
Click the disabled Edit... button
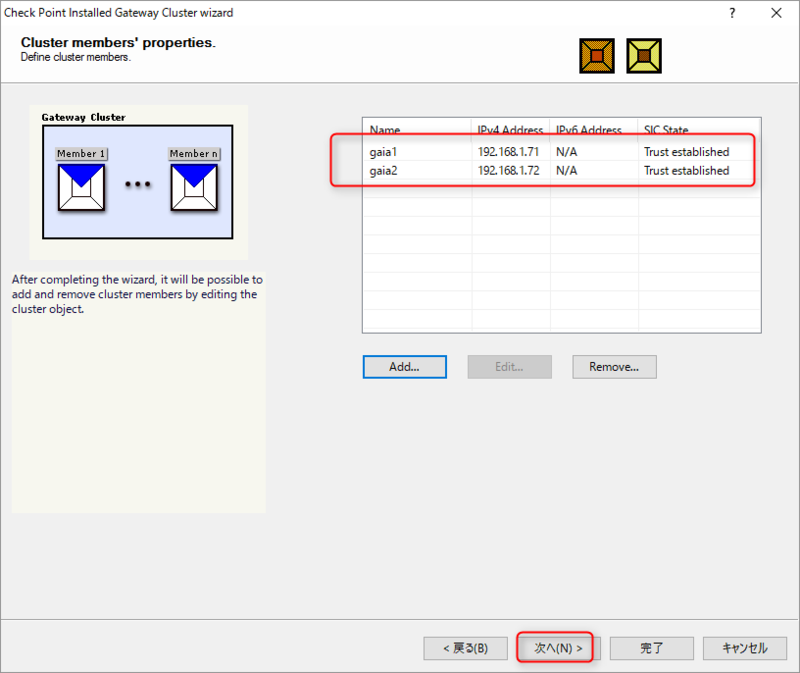coord(509,367)
